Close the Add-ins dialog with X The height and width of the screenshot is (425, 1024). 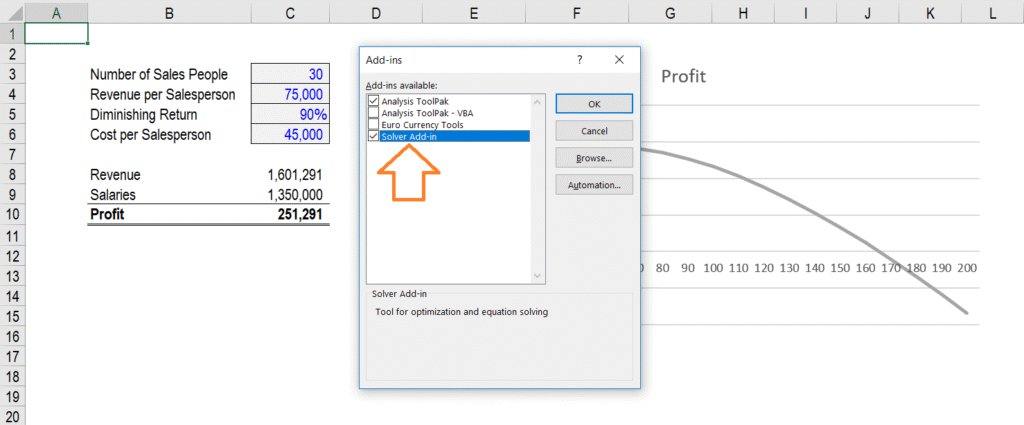(x=620, y=60)
